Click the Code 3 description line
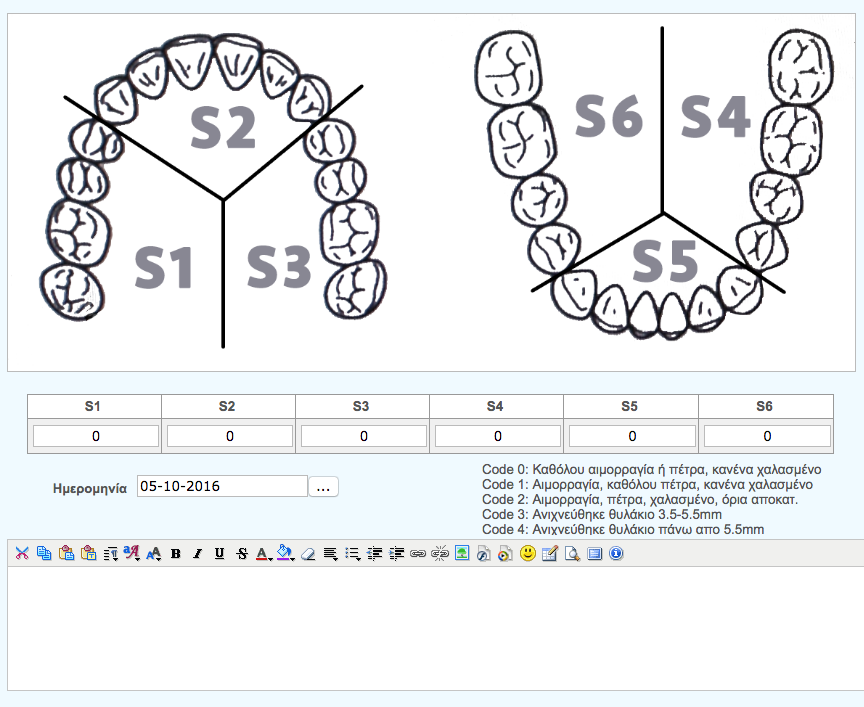Screen dimensions: 864x707 (x=602, y=514)
